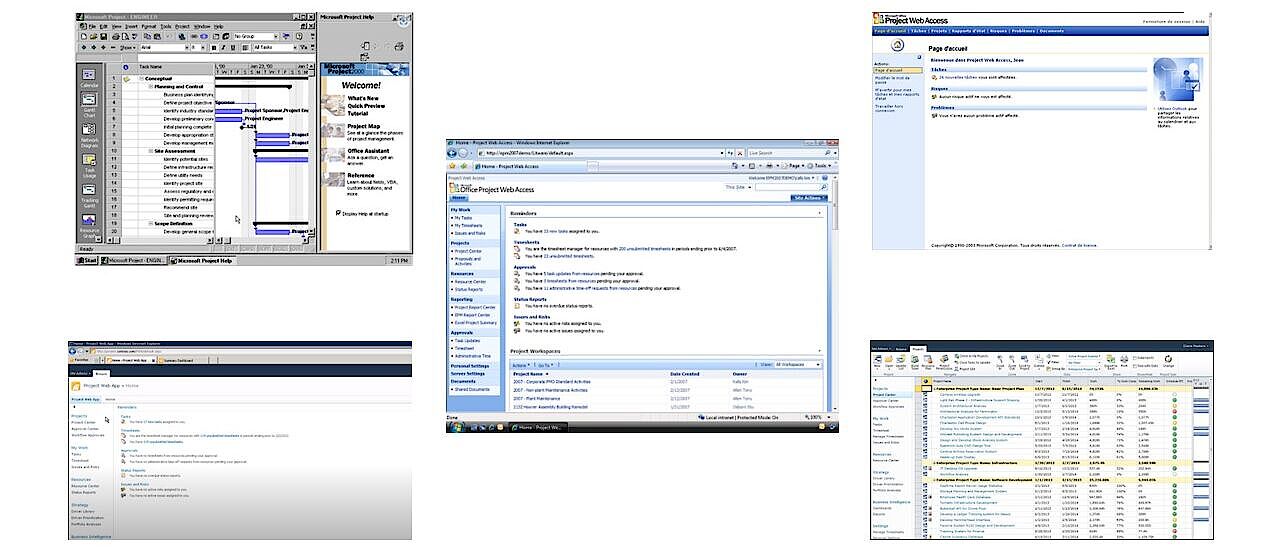The image size is (1280, 557).
Task: Open the Show outline dropdown in Microsoft Project's toolbar
Action: (127, 47)
